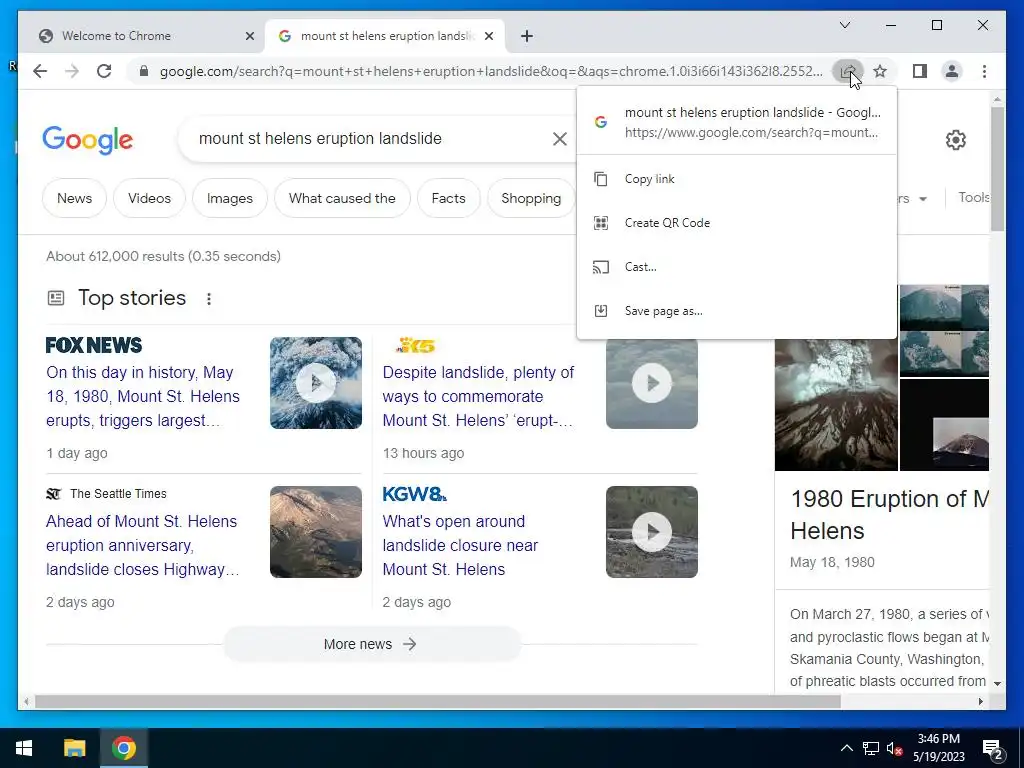Click the muted volume tray icon

point(895,748)
